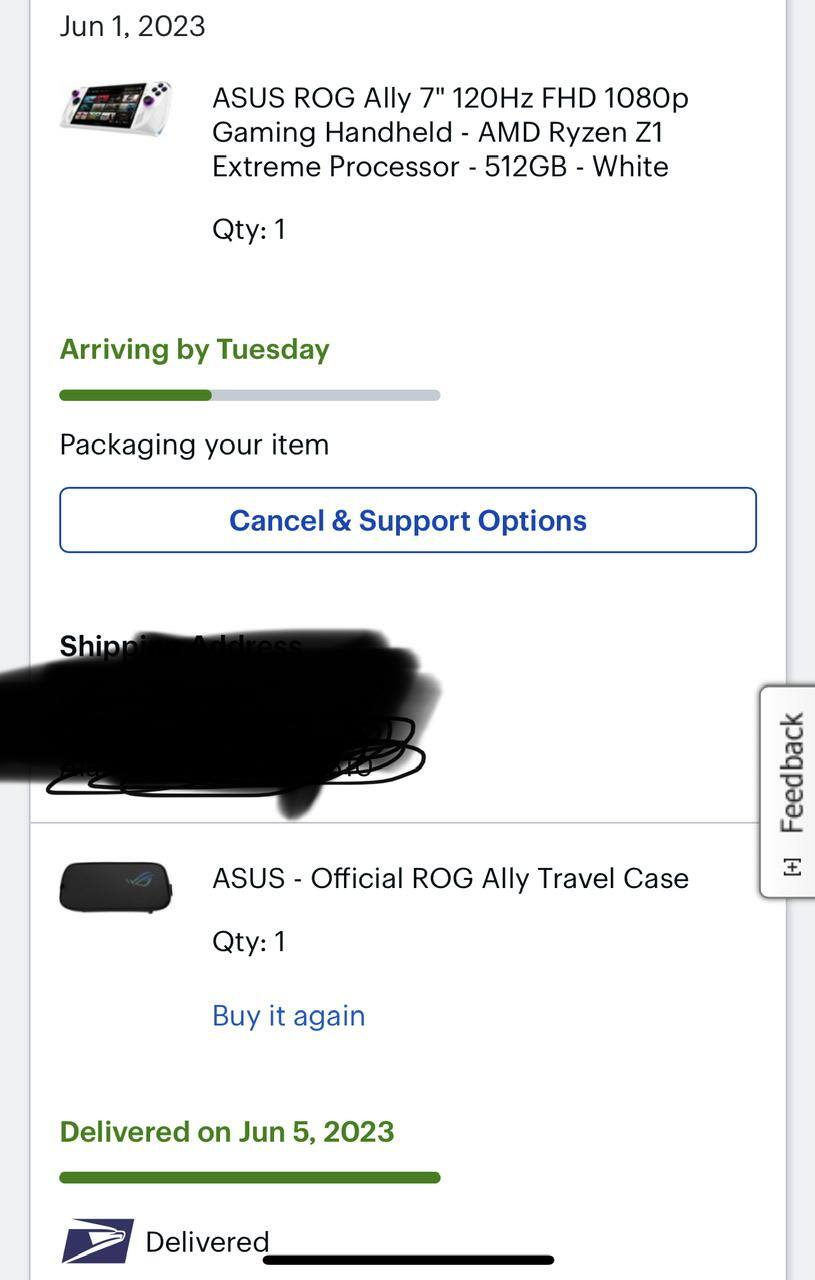The height and width of the screenshot is (1280, 815).
Task: Click the Packaging your item status text
Action: 194,444
